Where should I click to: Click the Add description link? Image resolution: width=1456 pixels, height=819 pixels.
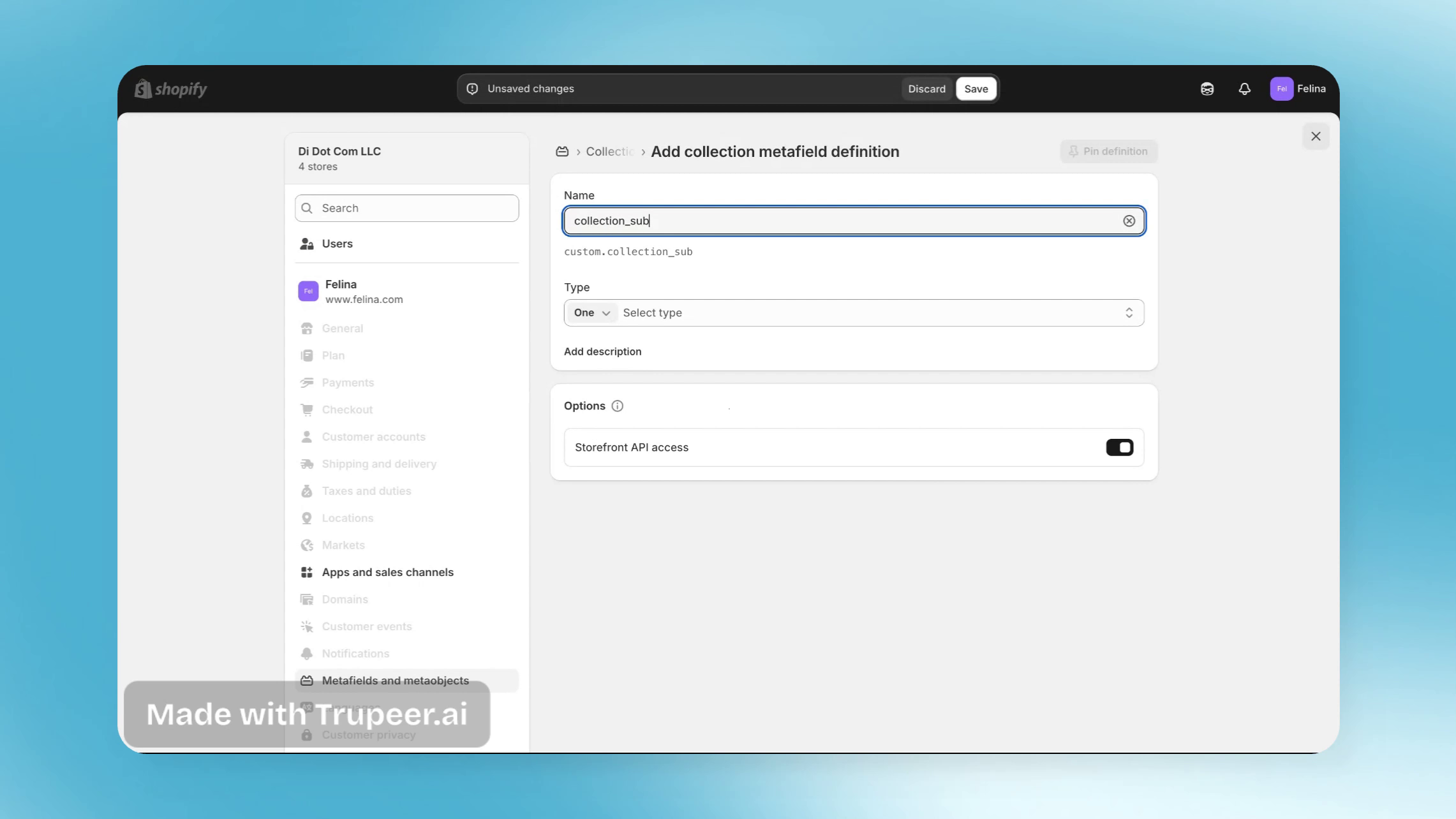coord(602,351)
